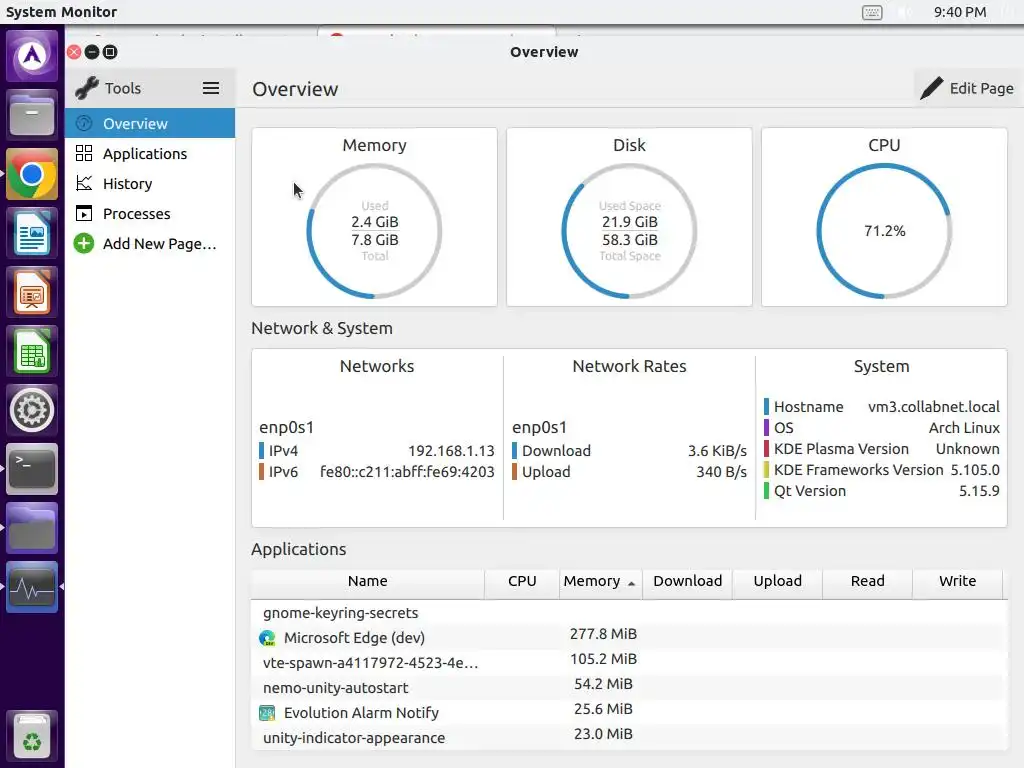Select Overview page in sidebar
The height and width of the screenshot is (768, 1024).
(150, 123)
